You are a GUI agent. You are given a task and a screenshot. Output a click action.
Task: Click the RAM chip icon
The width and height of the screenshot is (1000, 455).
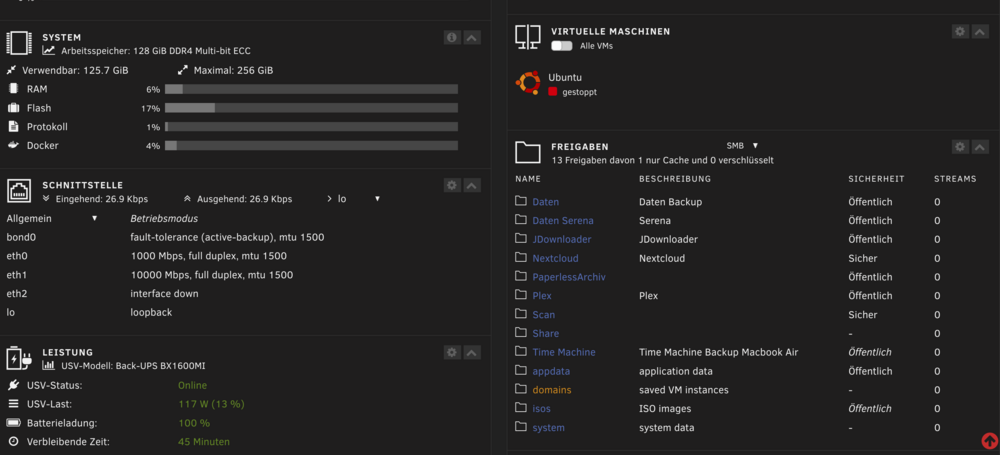[13, 89]
